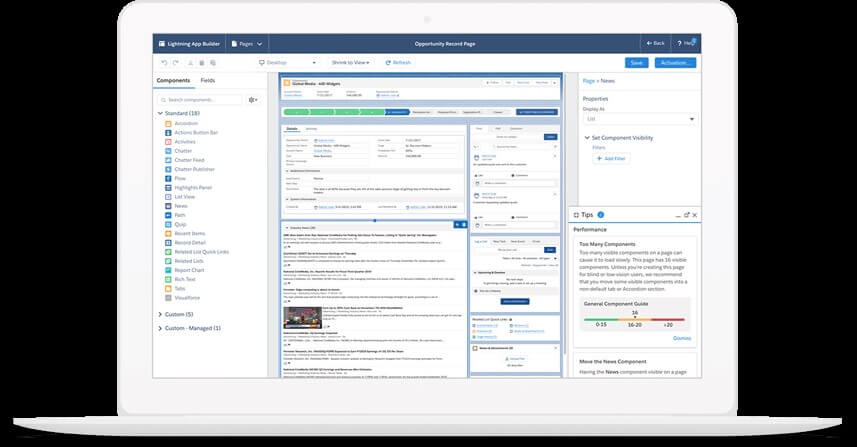Expand the Custom - Managed section
The height and width of the screenshot is (447, 857).
click(x=160, y=328)
